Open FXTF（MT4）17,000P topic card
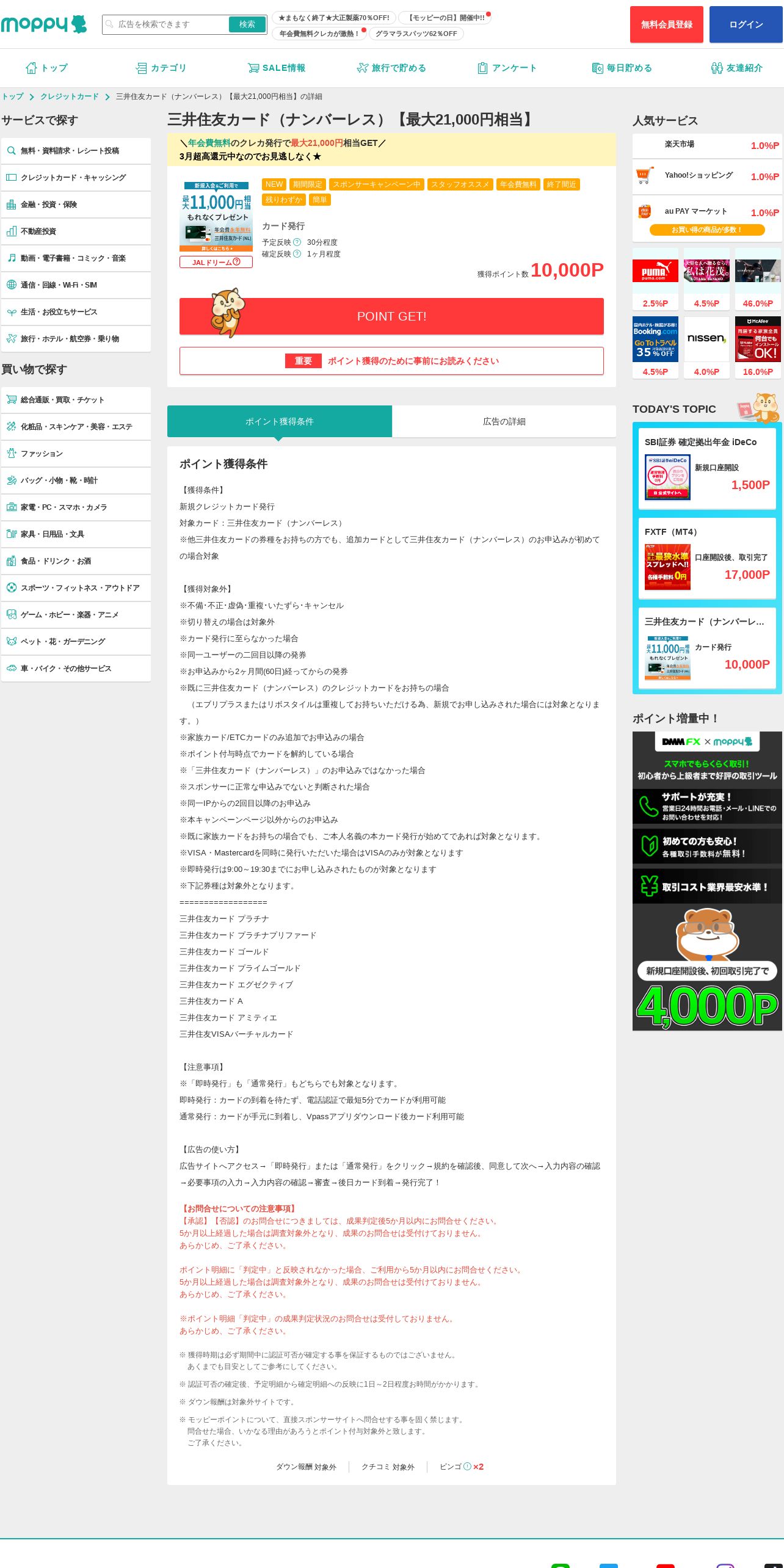This screenshot has width=784, height=1568. pyautogui.click(x=707, y=559)
